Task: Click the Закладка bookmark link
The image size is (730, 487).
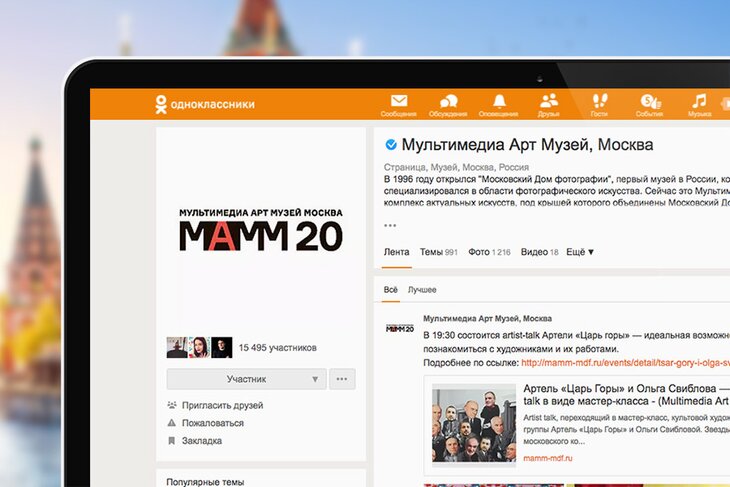Action: click(201, 440)
